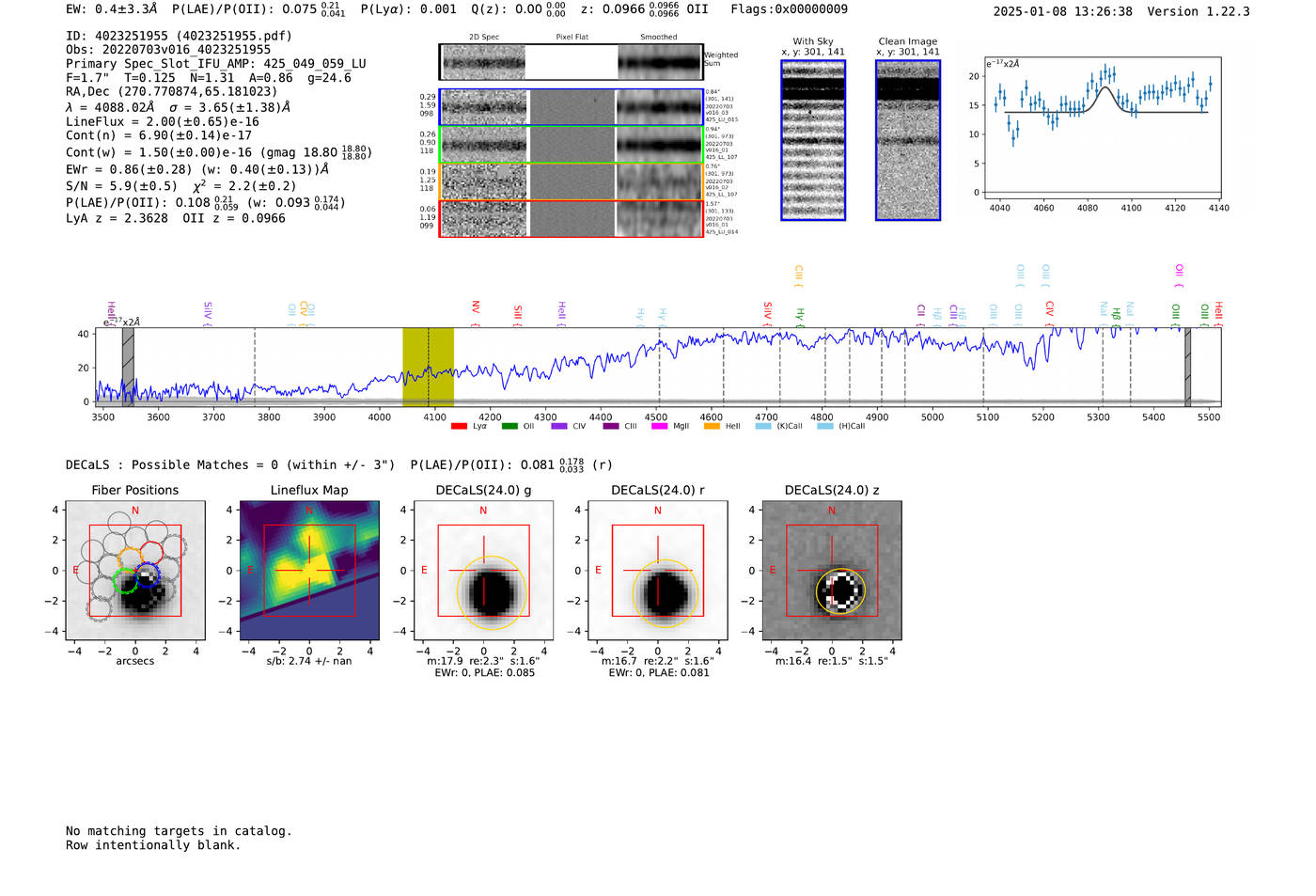View the DECaLS g-band cutout

pos(483,570)
